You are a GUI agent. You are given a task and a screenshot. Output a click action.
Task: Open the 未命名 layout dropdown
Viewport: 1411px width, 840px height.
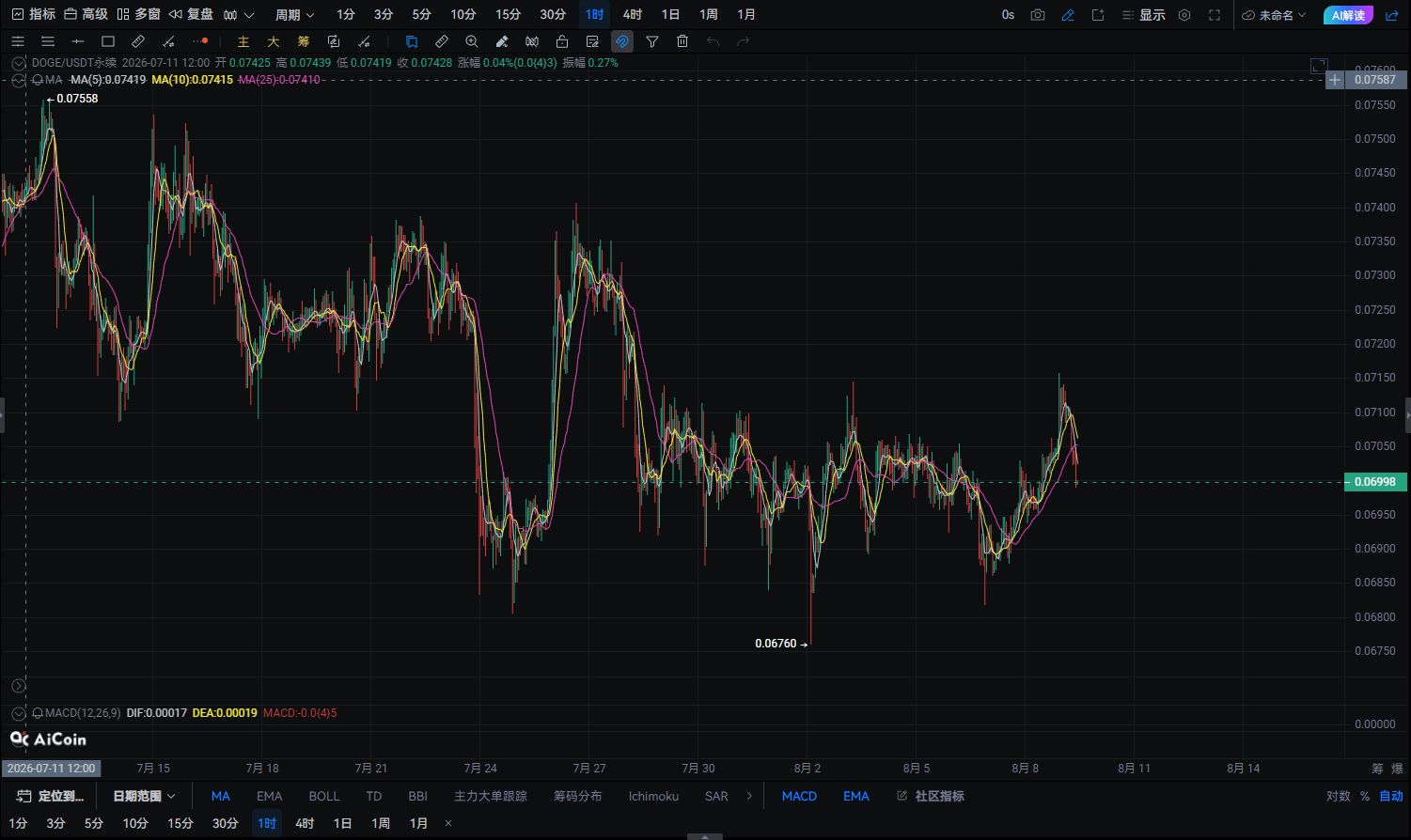1275,15
